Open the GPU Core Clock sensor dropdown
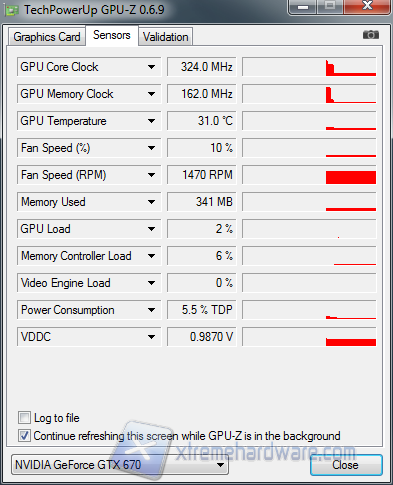The image size is (393, 485). (x=151, y=67)
